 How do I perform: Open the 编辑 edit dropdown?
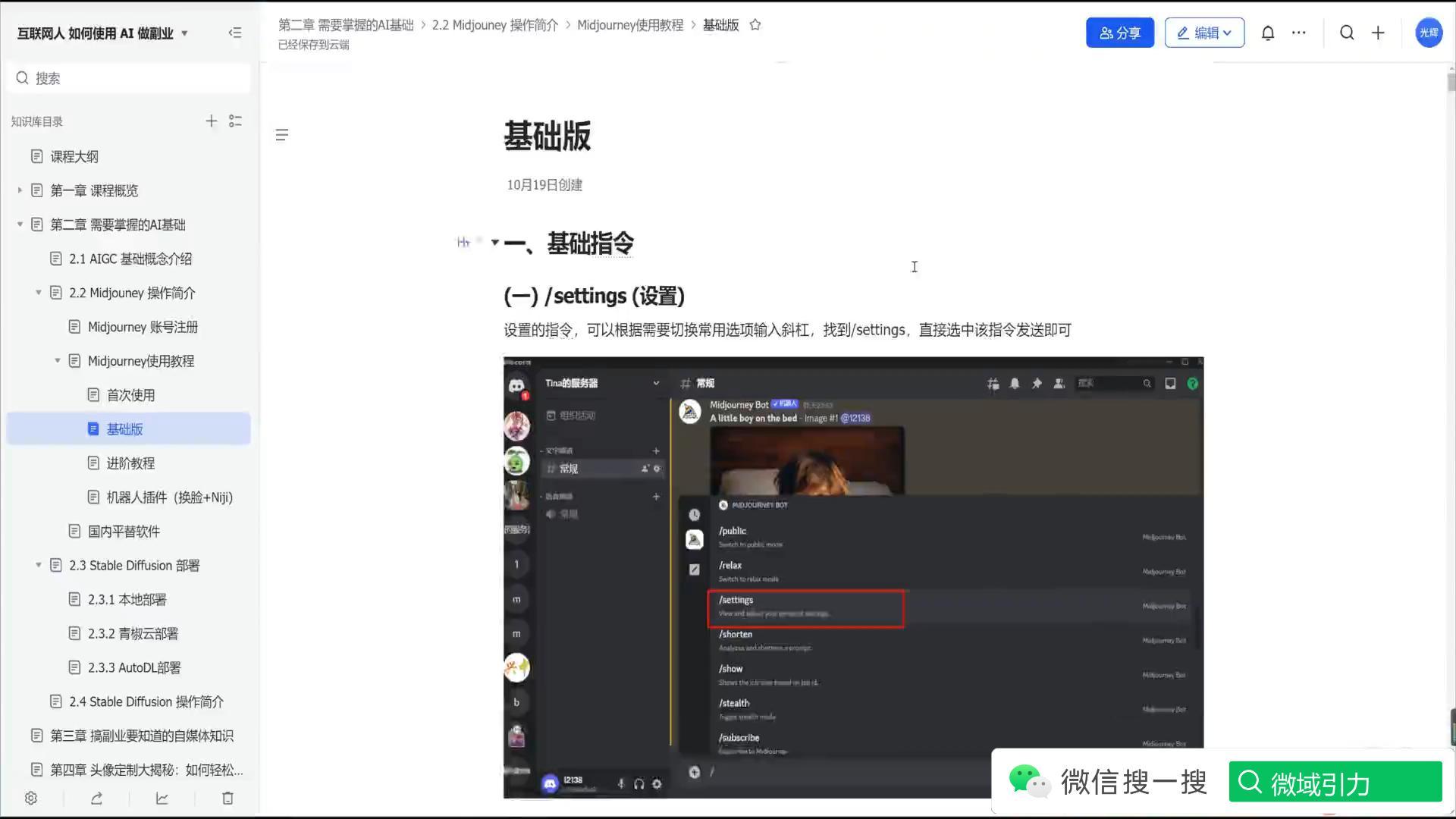(1204, 33)
